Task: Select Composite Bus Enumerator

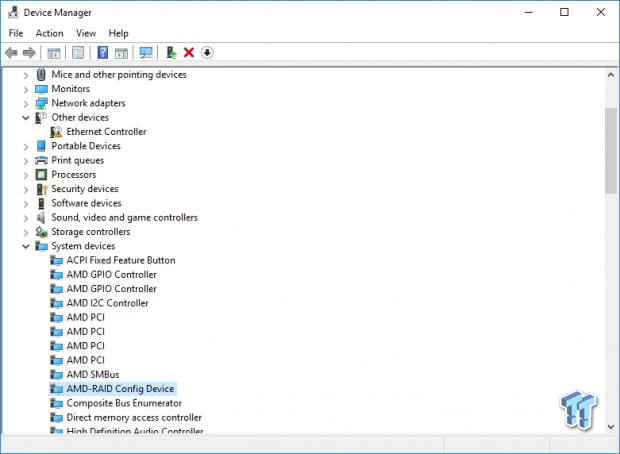Action: pos(124,403)
